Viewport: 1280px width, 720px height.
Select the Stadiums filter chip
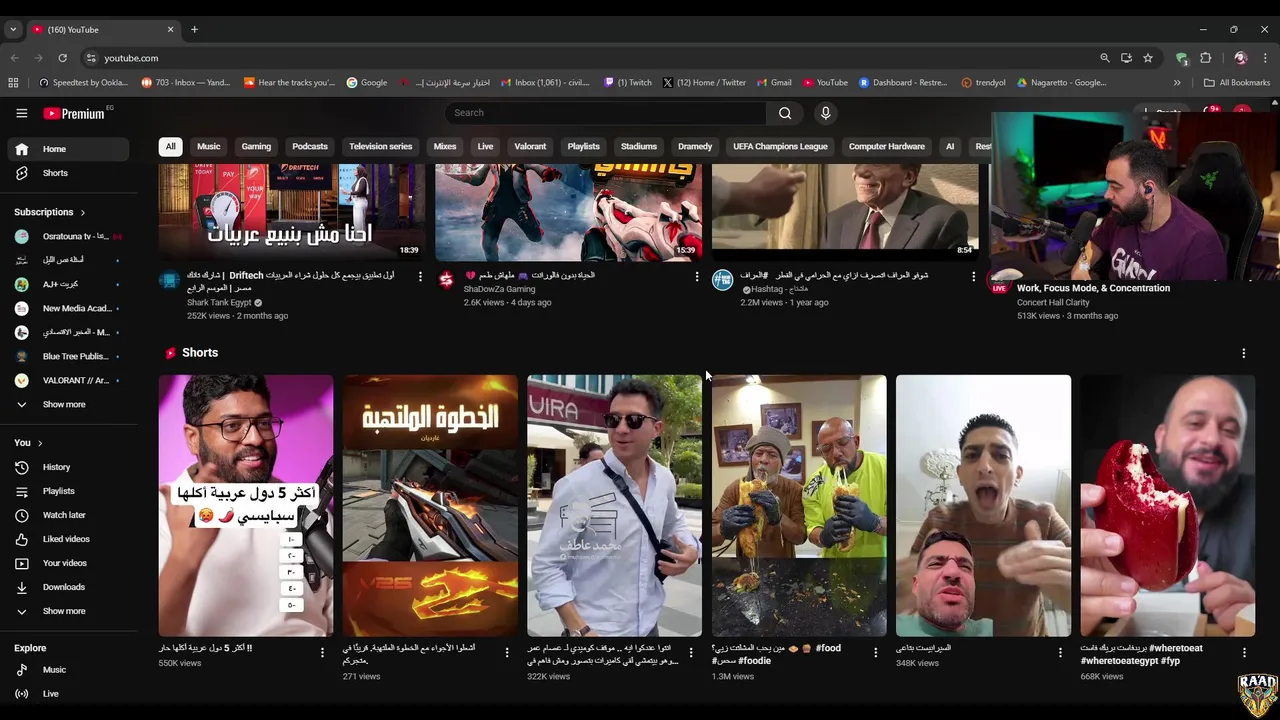(638, 146)
